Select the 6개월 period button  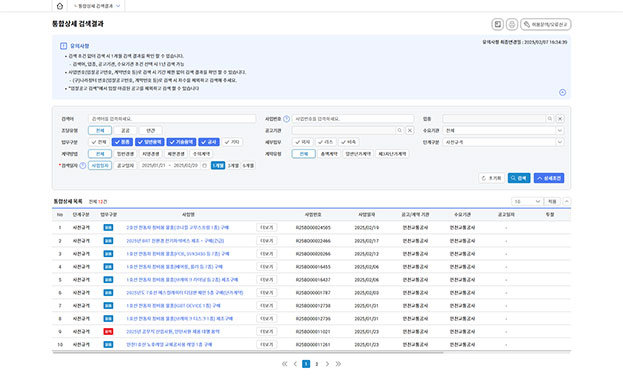[248, 166]
